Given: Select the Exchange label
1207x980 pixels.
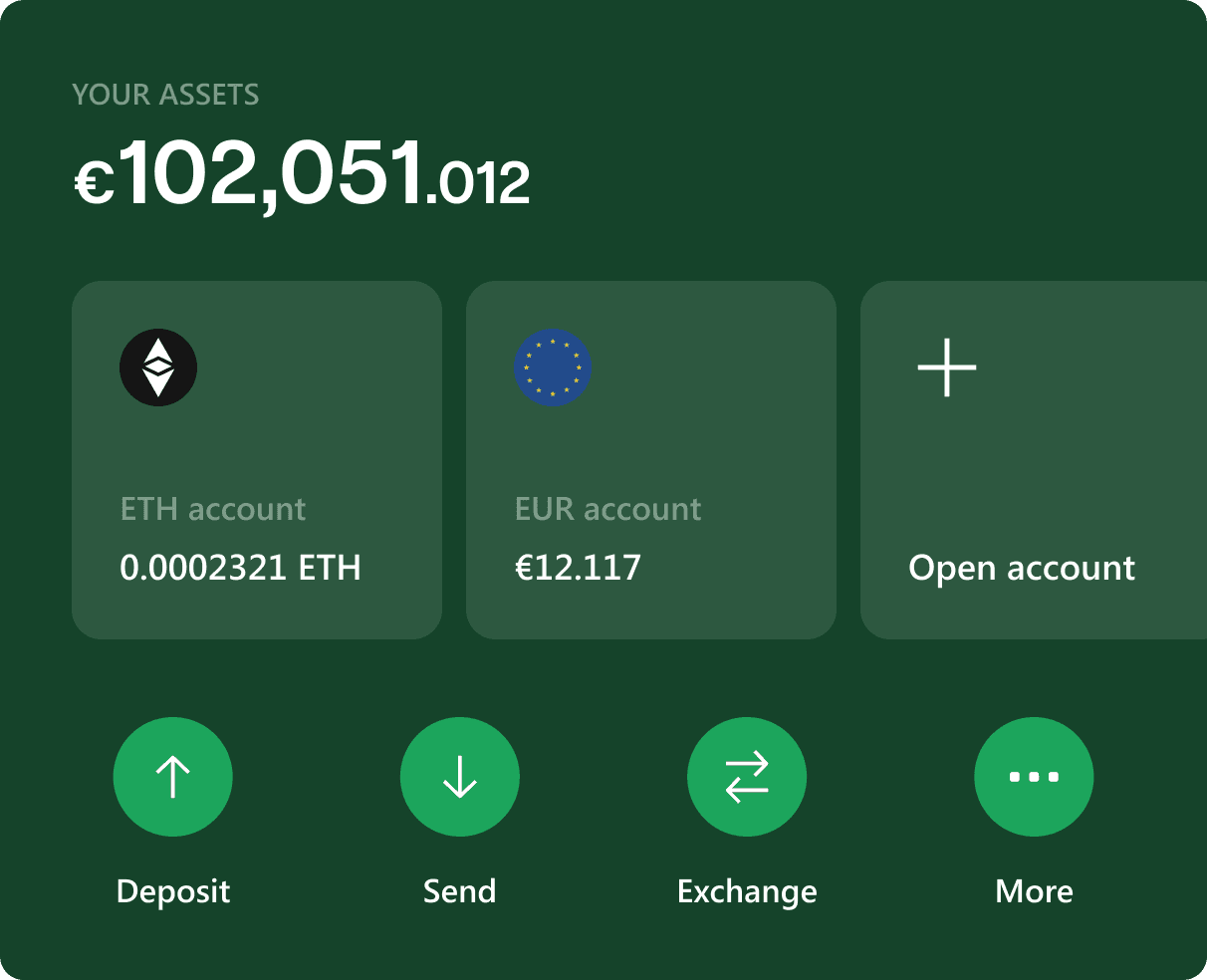Looking at the screenshot, I should point(747,891).
